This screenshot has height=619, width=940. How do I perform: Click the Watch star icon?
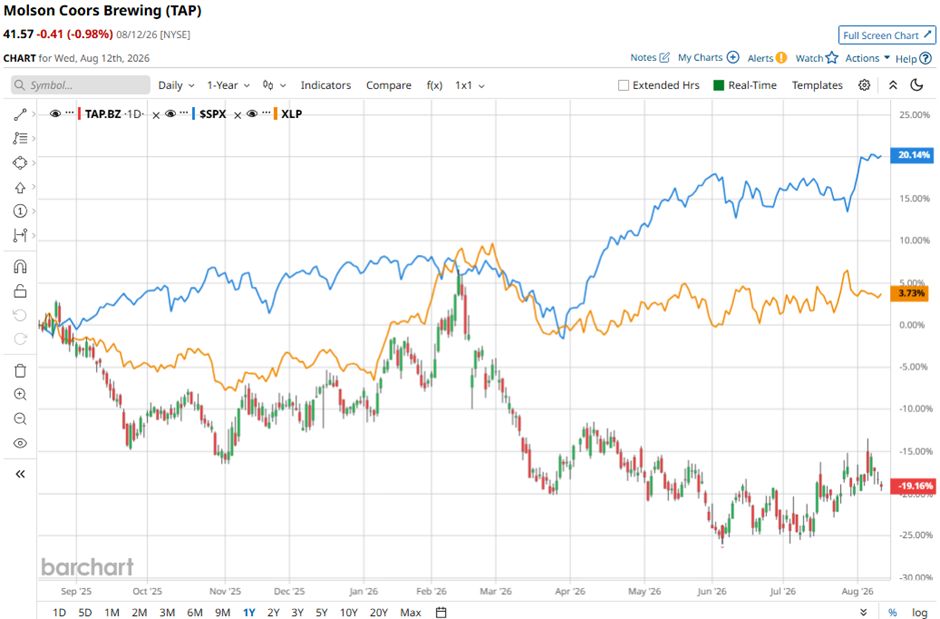tap(831, 58)
